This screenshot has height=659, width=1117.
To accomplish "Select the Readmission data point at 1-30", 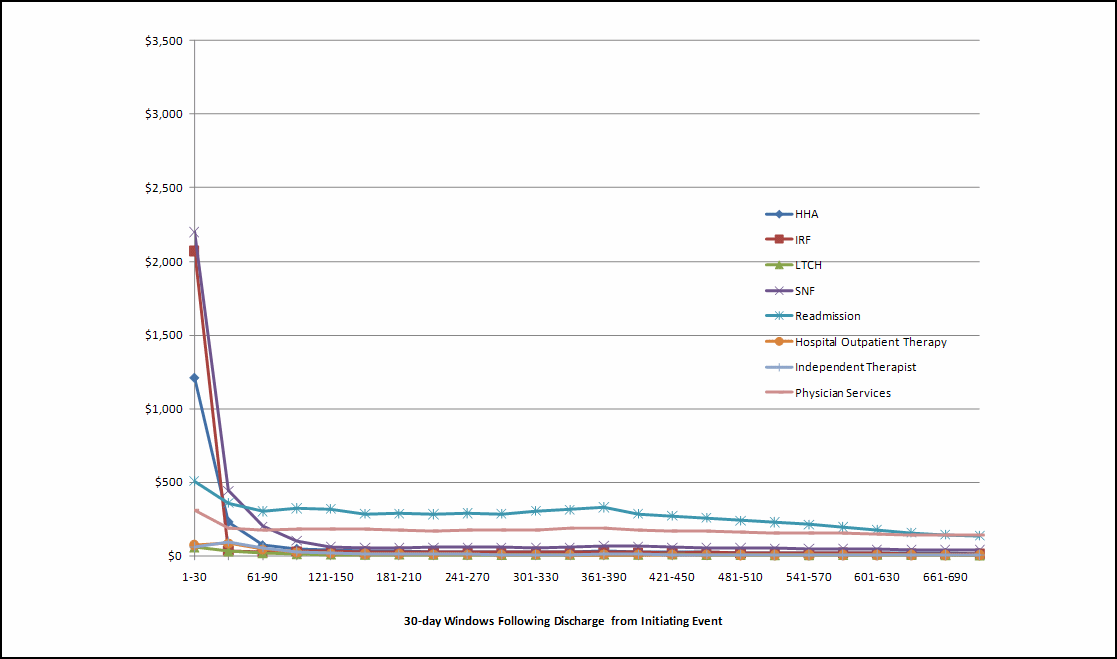I will pyautogui.click(x=194, y=481).
